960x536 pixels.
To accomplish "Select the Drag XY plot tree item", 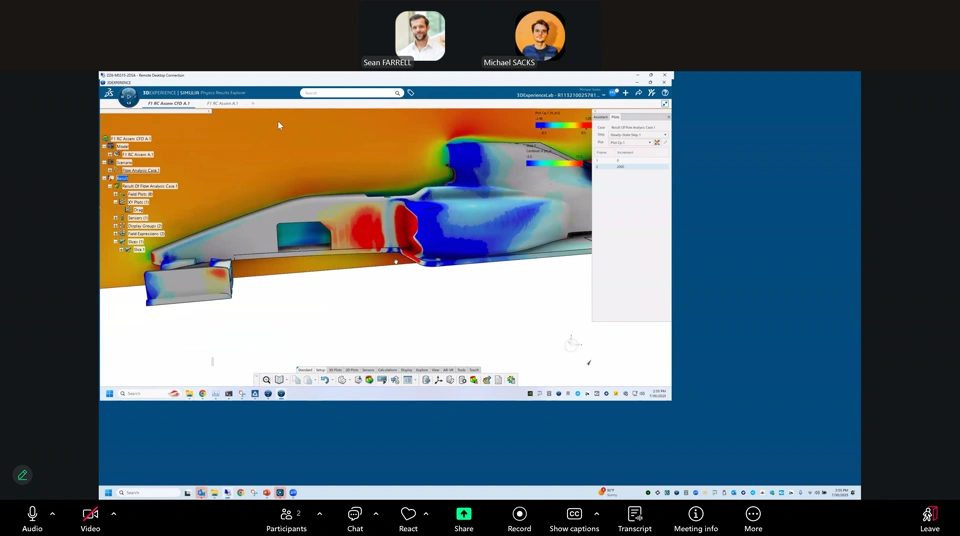I will pyautogui.click(x=138, y=209).
